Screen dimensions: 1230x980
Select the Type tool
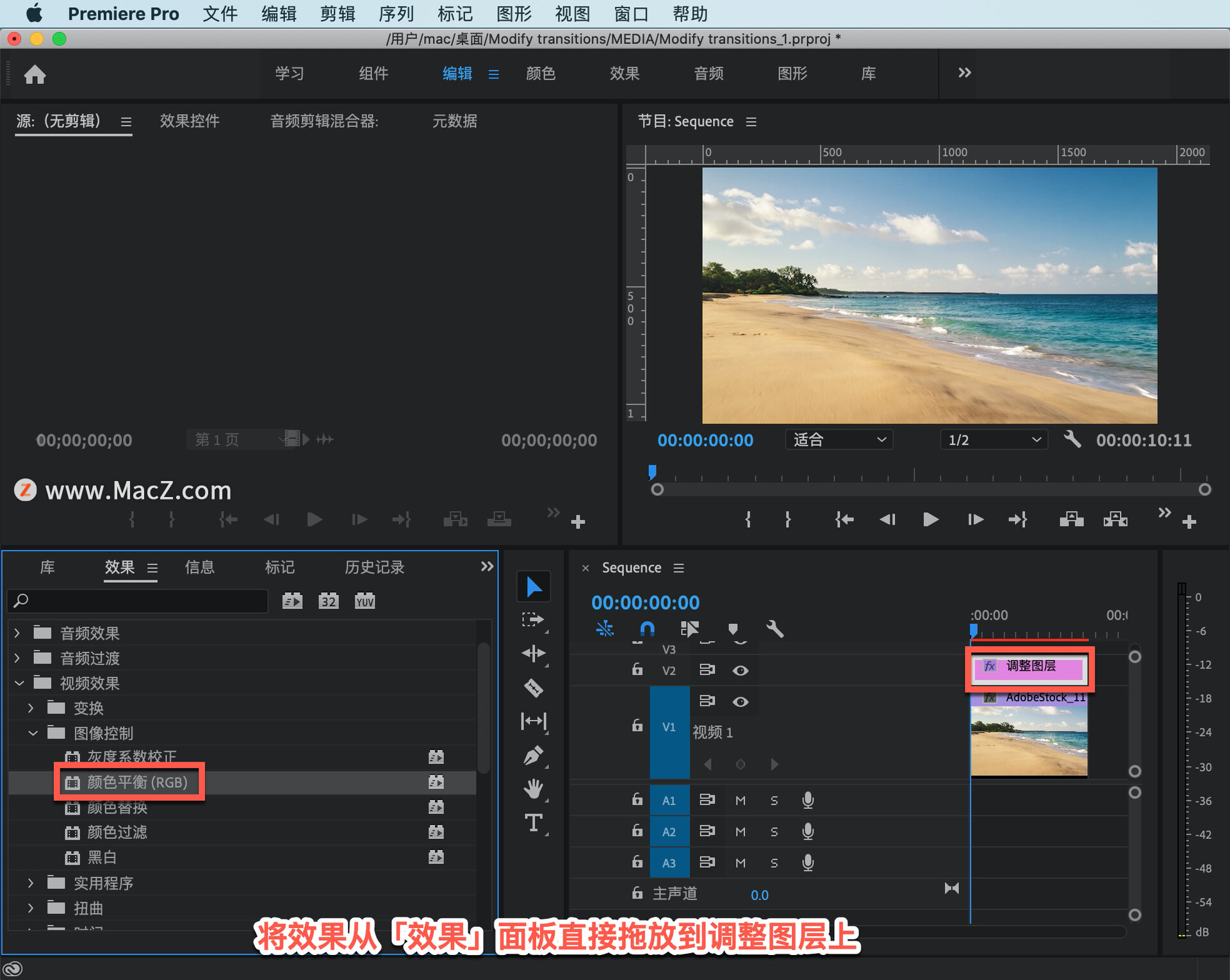pyautogui.click(x=534, y=823)
